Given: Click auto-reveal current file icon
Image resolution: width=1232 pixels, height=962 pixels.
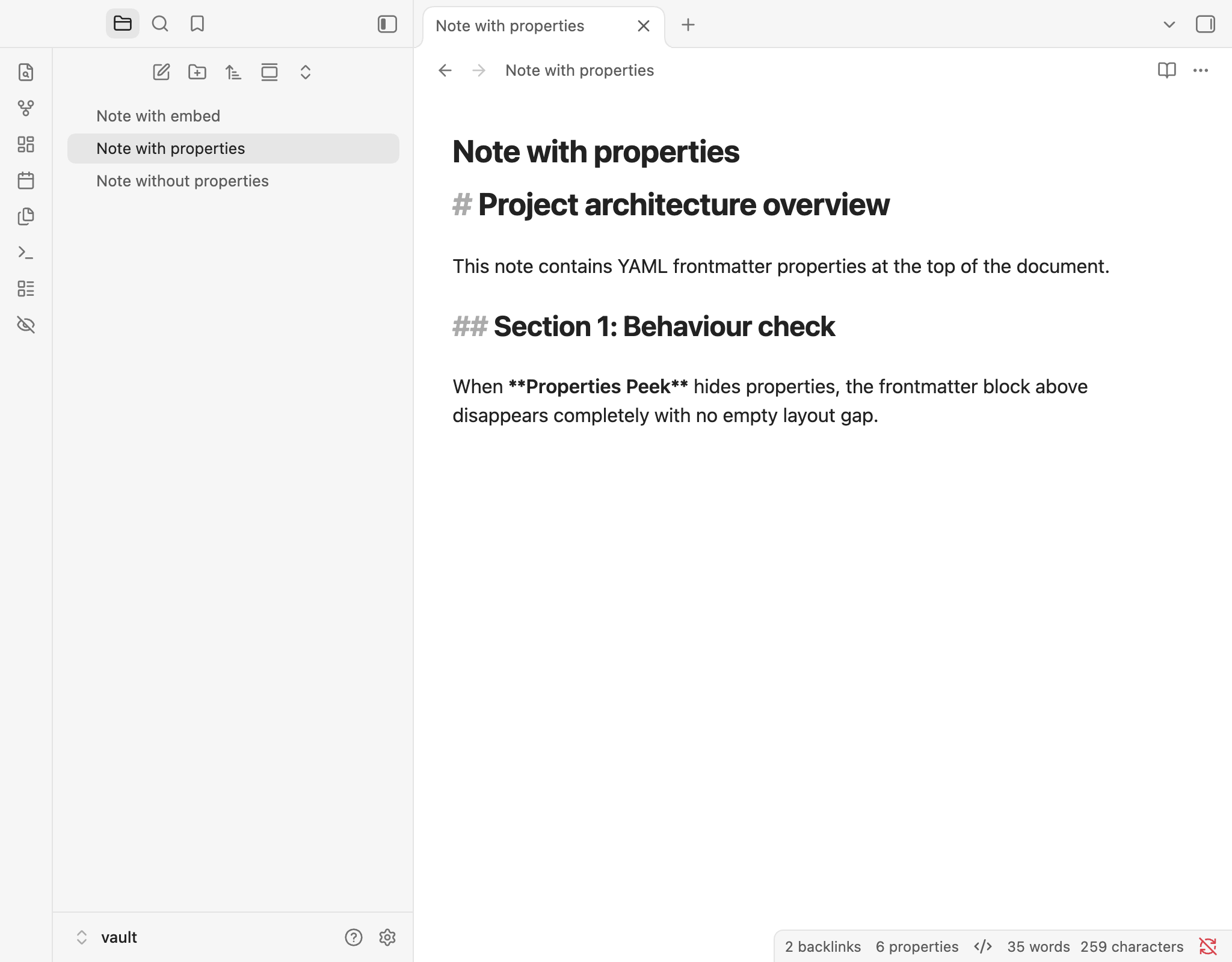Looking at the screenshot, I should [269, 72].
